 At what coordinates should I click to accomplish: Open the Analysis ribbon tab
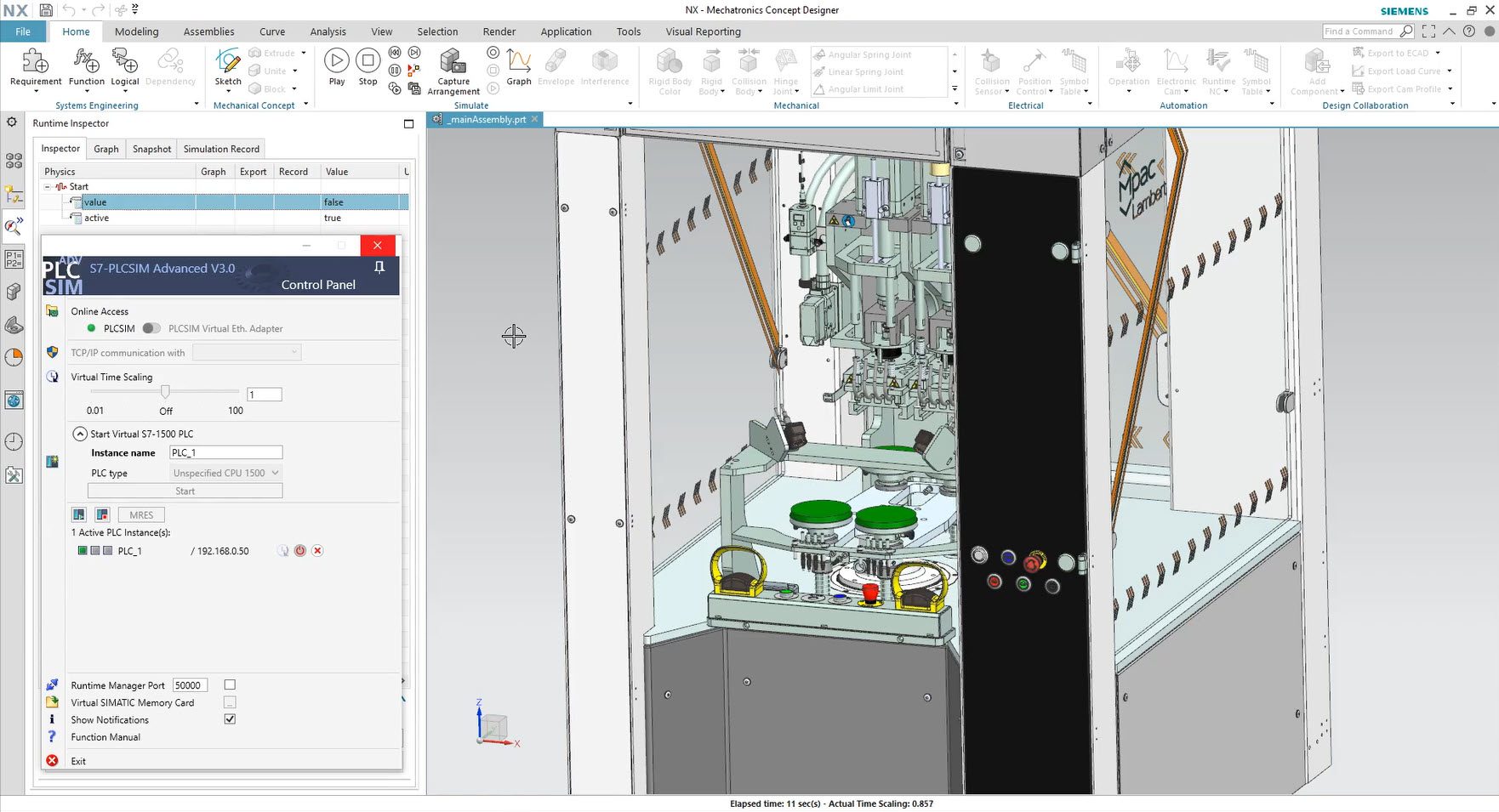328,31
